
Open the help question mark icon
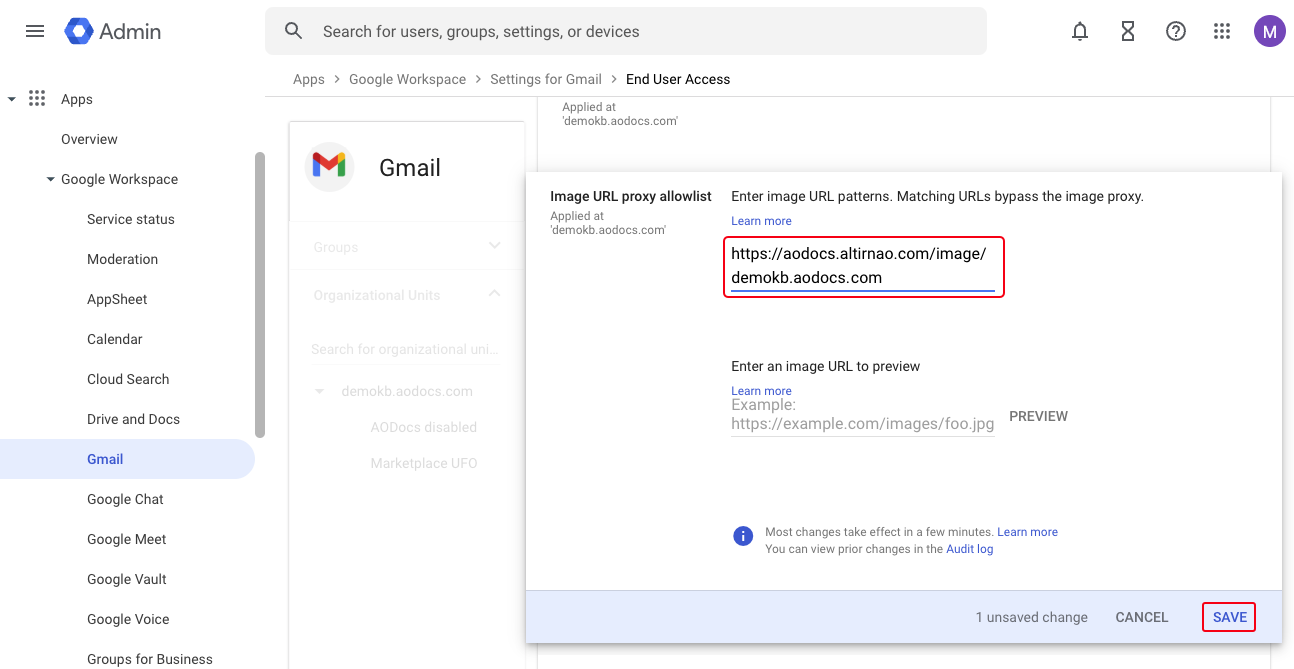[x=1176, y=31]
